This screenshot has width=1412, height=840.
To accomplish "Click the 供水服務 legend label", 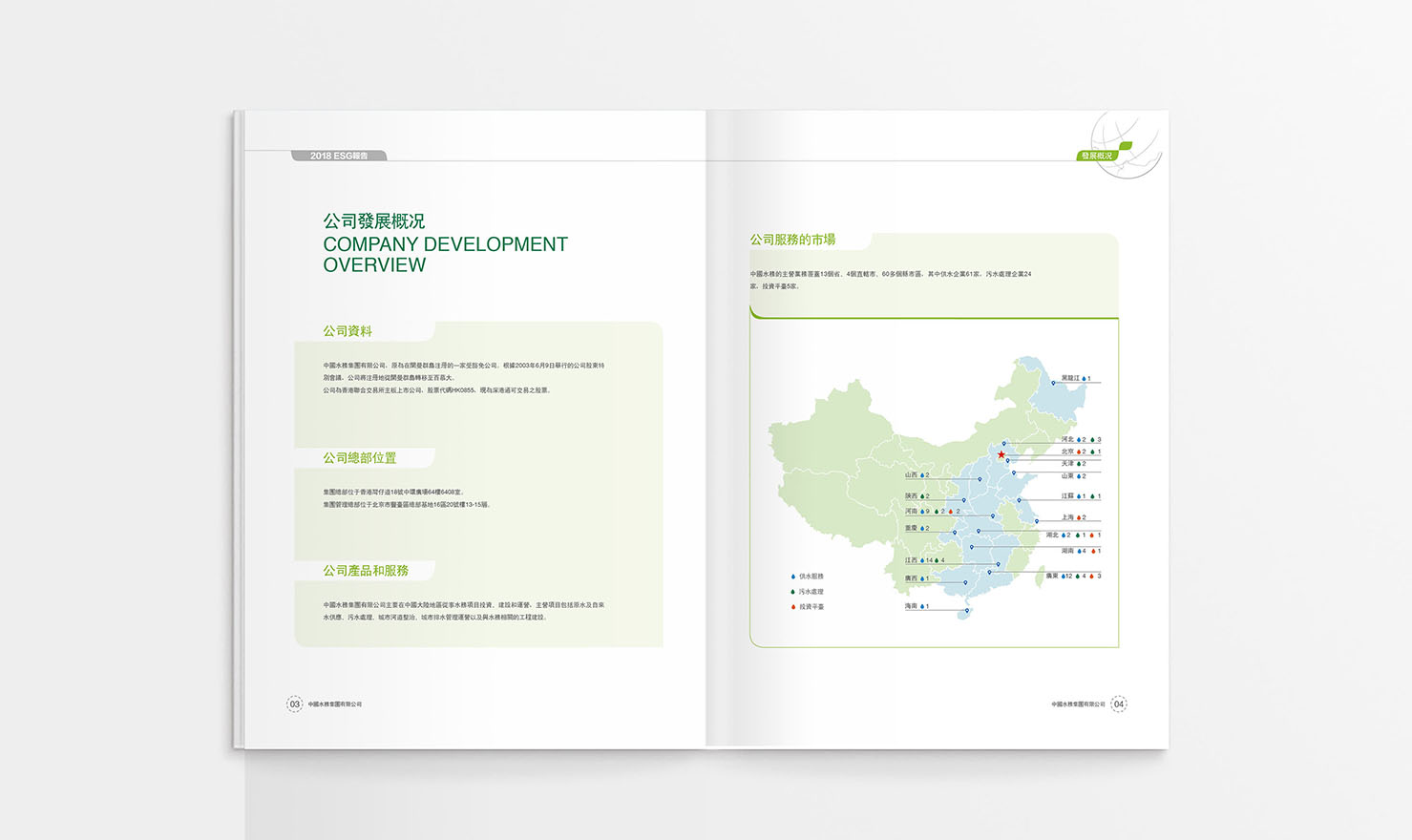I will (811, 577).
